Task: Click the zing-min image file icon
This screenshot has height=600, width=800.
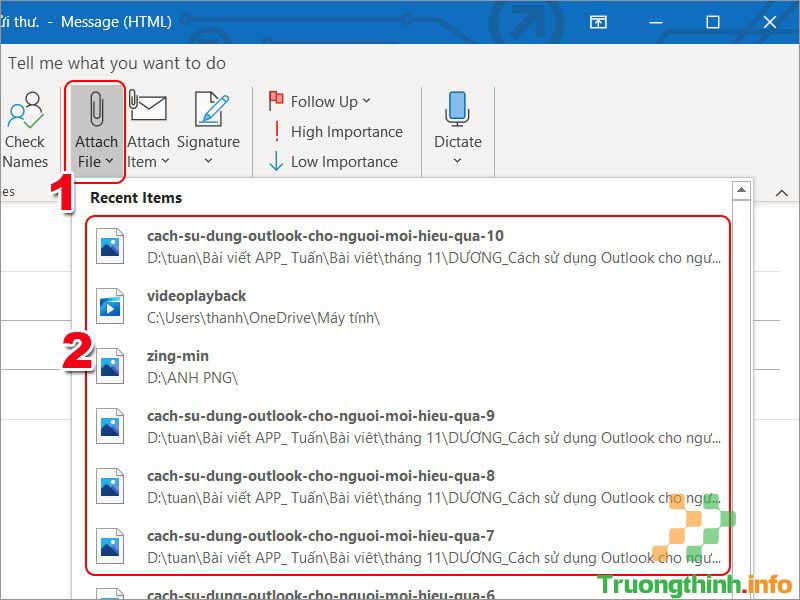Action: 110,366
